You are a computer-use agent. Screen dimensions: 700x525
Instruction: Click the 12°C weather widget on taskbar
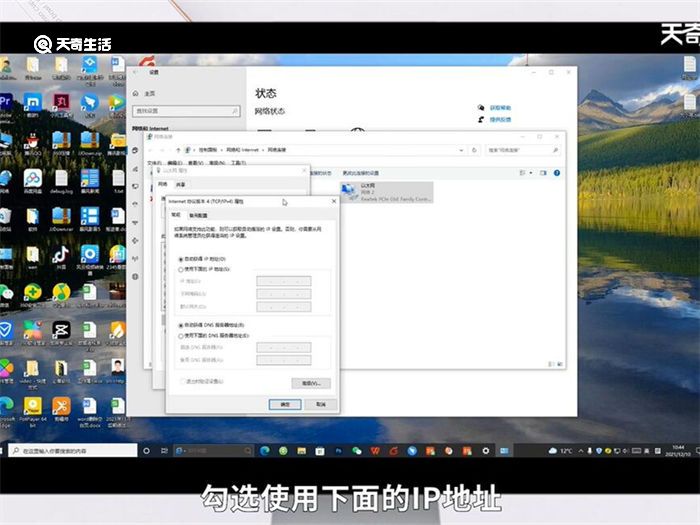560,451
